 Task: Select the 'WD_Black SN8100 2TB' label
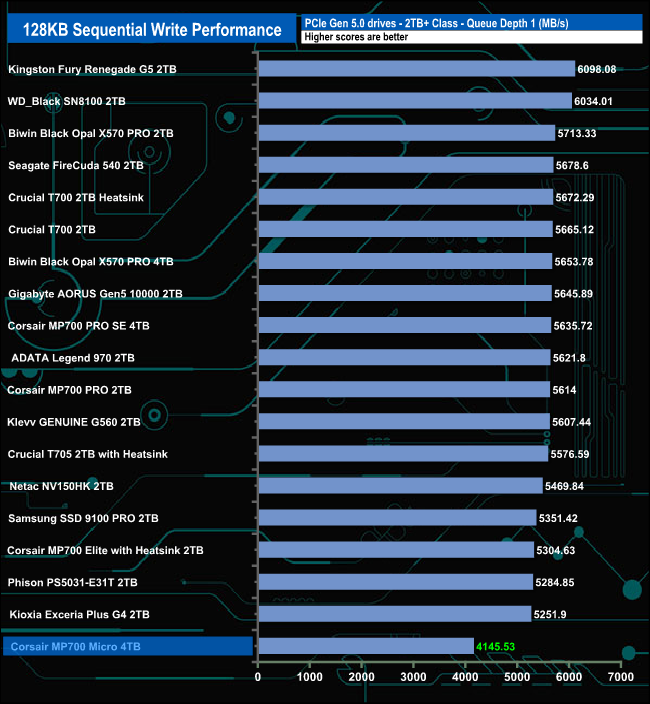point(66,101)
